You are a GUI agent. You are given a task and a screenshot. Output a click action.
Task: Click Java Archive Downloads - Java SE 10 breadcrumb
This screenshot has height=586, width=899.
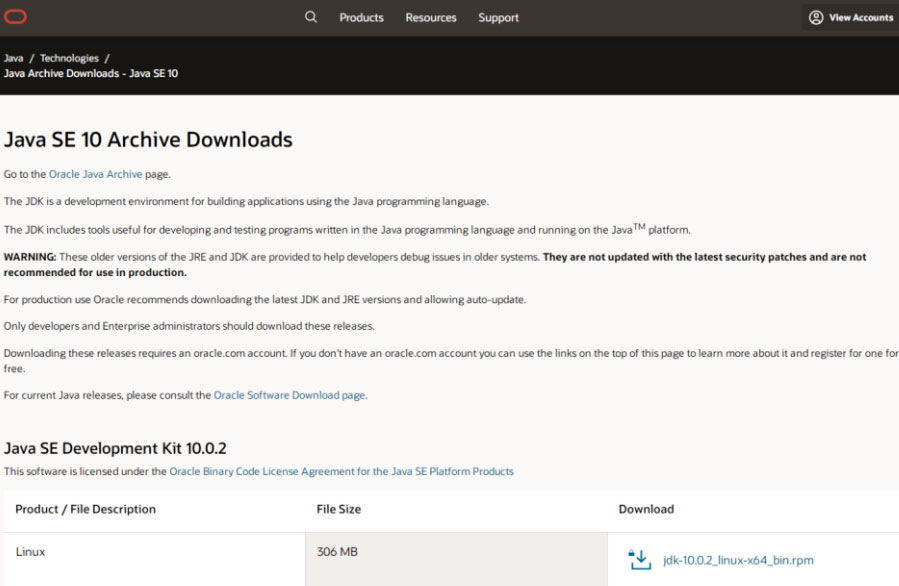(91, 73)
